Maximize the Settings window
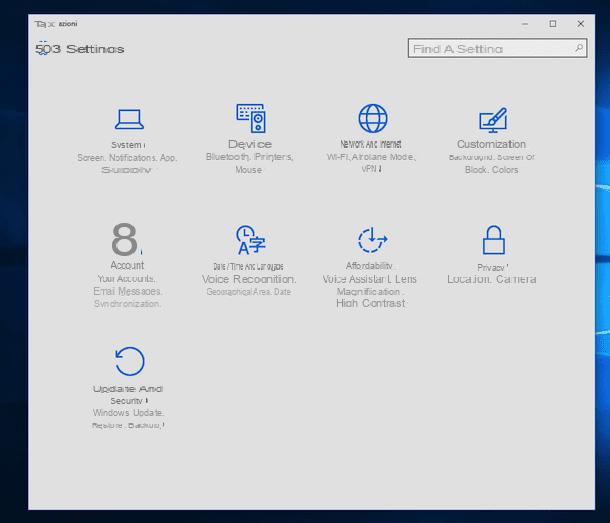This screenshot has width=610, height=523. pos(552,24)
